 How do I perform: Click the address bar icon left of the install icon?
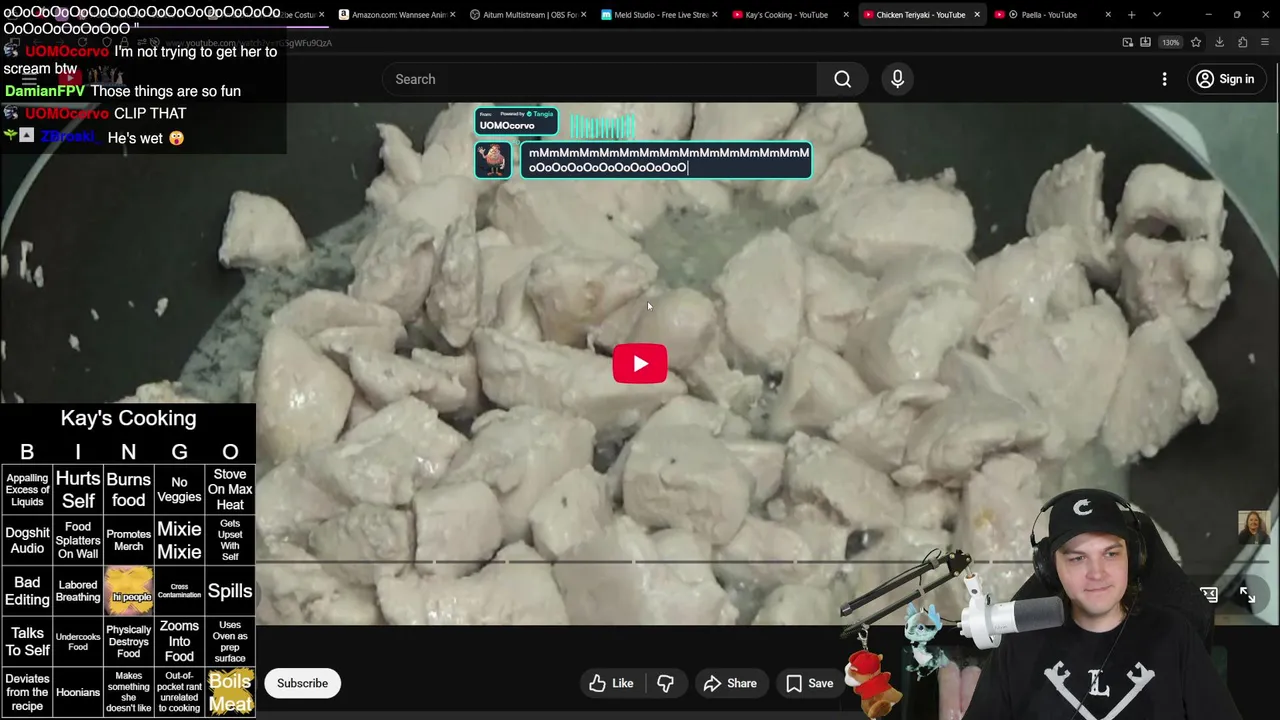[1128, 43]
